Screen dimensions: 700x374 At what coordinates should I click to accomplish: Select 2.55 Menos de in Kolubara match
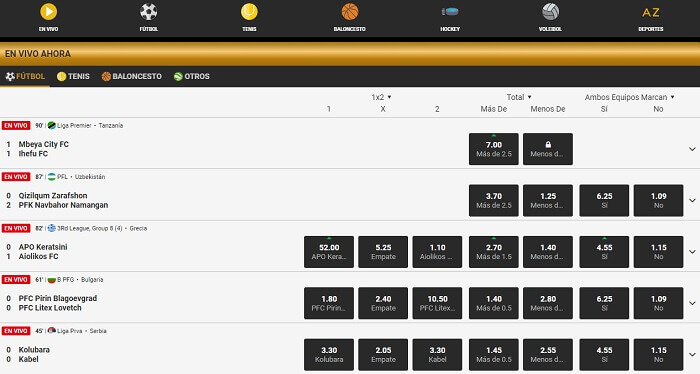click(x=548, y=354)
